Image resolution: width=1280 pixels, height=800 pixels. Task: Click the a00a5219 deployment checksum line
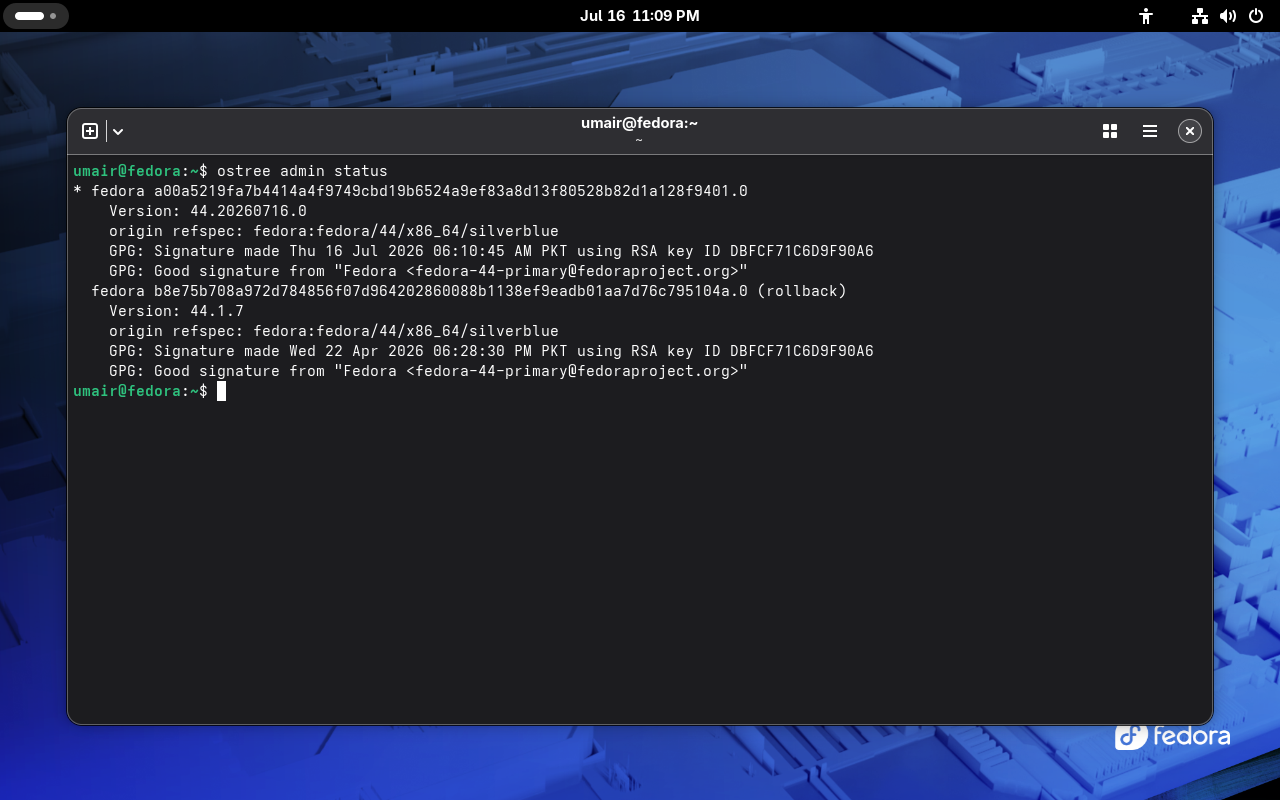pyautogui.click(x=410, y=191)
